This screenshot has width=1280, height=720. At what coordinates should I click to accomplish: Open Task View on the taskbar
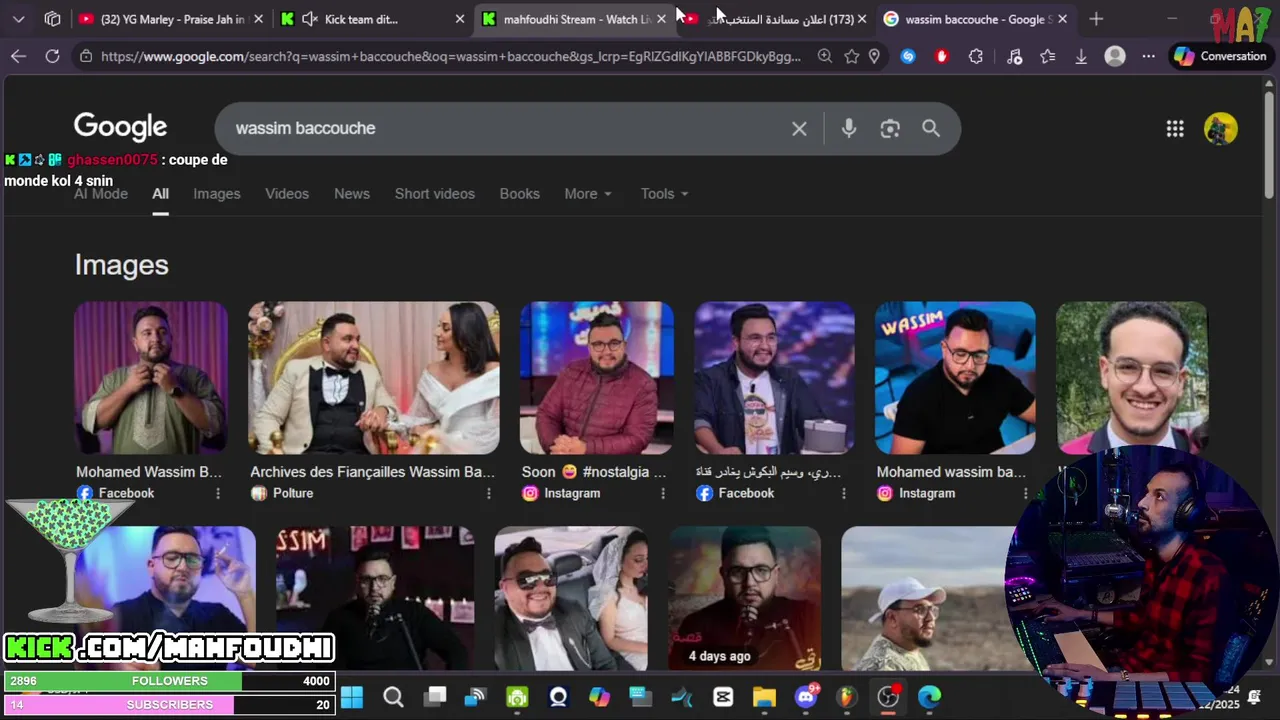(x=435, y=697)
